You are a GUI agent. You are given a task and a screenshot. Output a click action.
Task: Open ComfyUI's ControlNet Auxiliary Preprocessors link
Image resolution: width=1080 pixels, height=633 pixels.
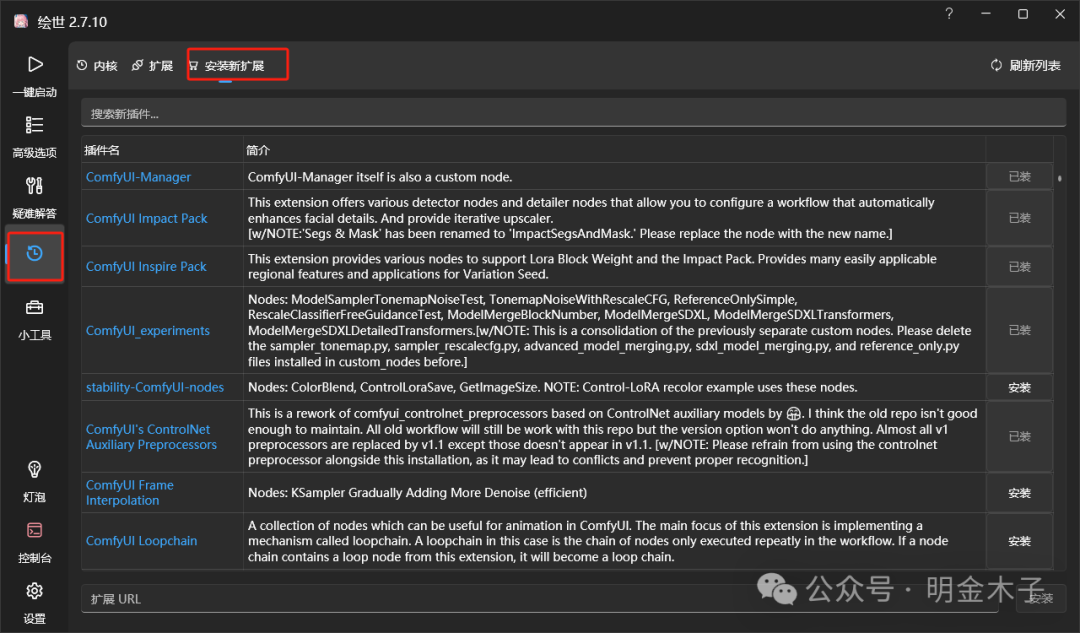(151, 437)
